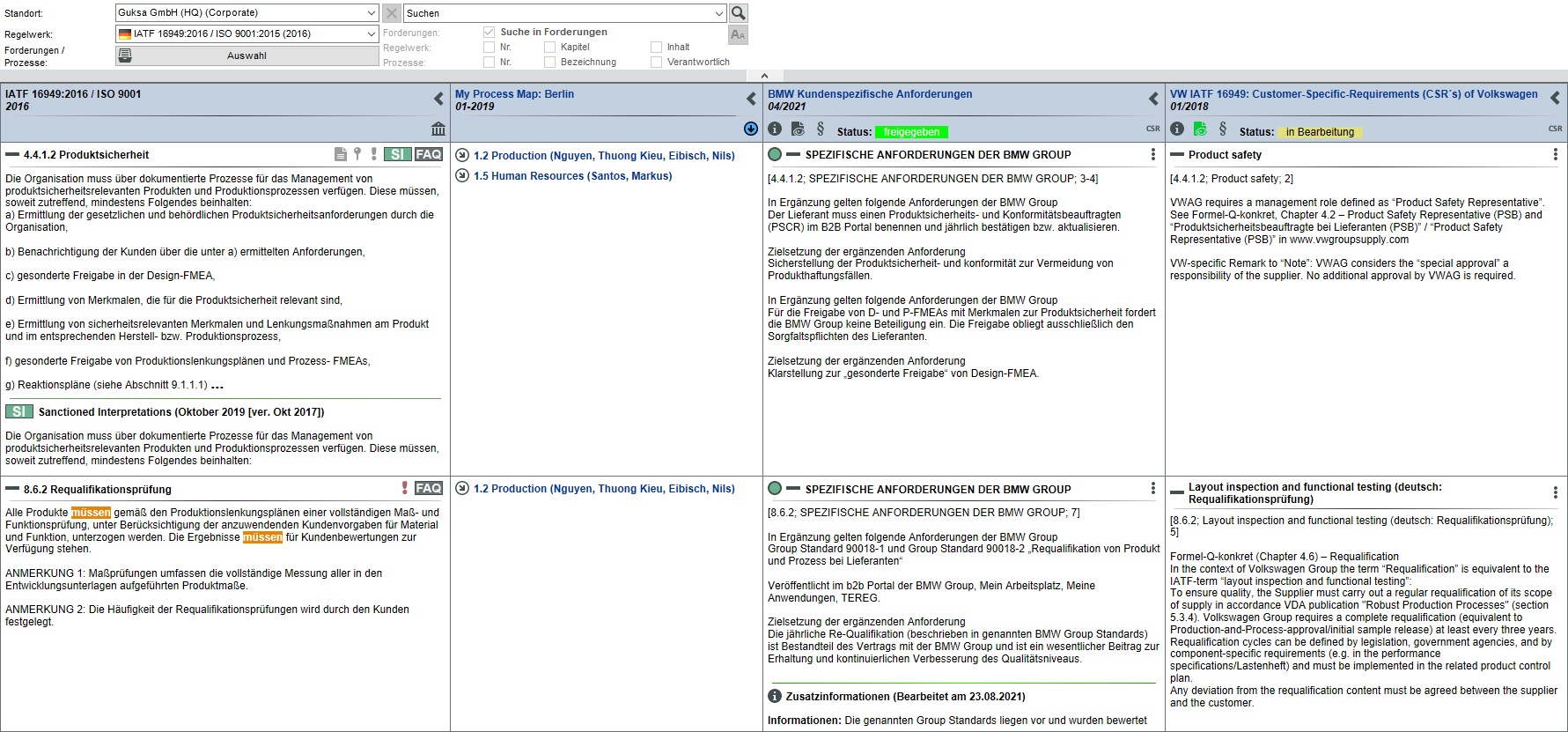Enable the Inhalt checkbox
1568x732 pixels.
coord(656,47)
